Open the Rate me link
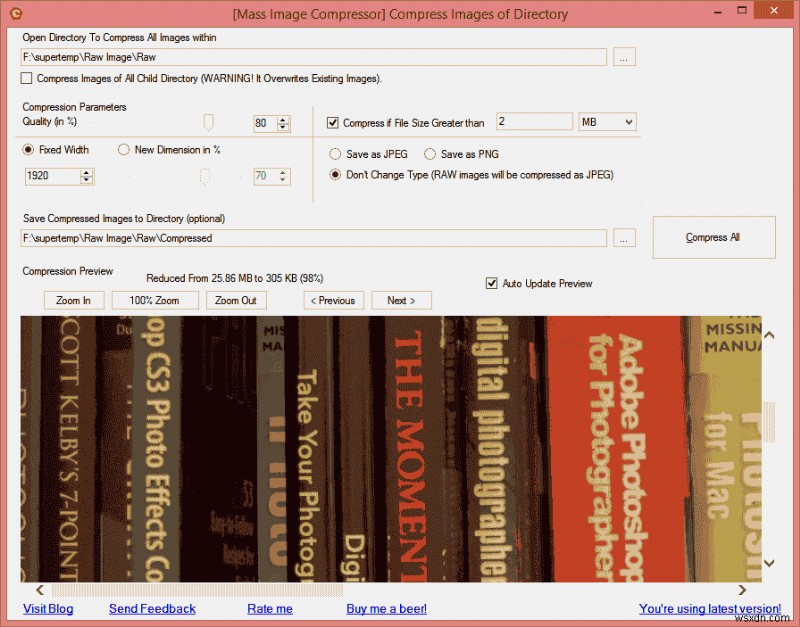 tap(270, 609)
